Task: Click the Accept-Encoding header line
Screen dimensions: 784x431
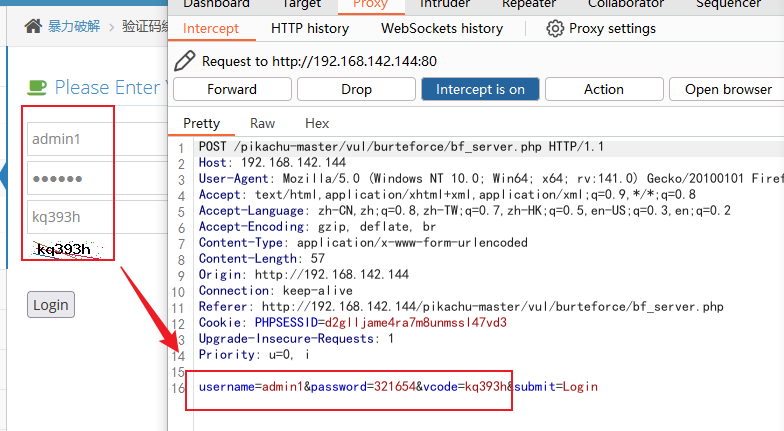Action: tap(317, 226)
